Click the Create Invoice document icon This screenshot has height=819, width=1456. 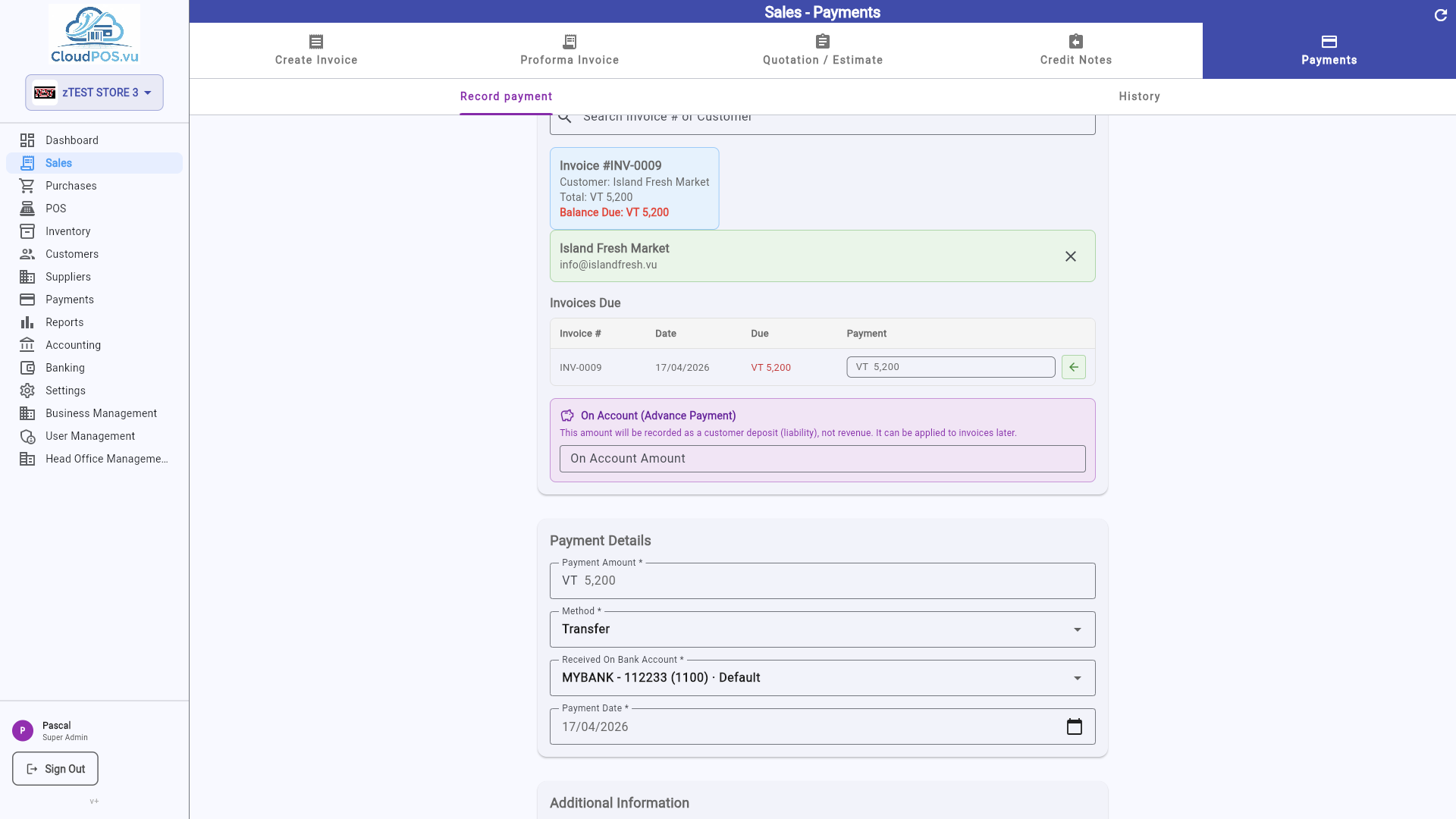(x=316, y=42)
